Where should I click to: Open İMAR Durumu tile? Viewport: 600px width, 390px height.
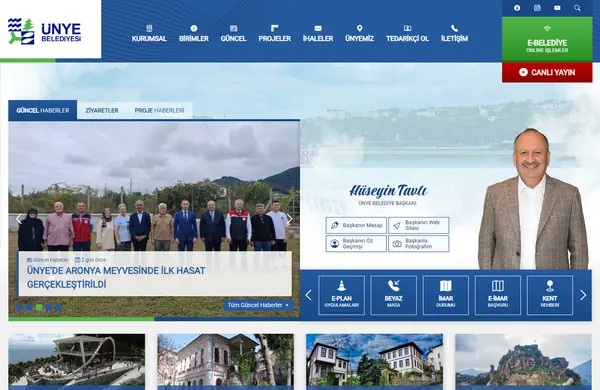point(446,295)
